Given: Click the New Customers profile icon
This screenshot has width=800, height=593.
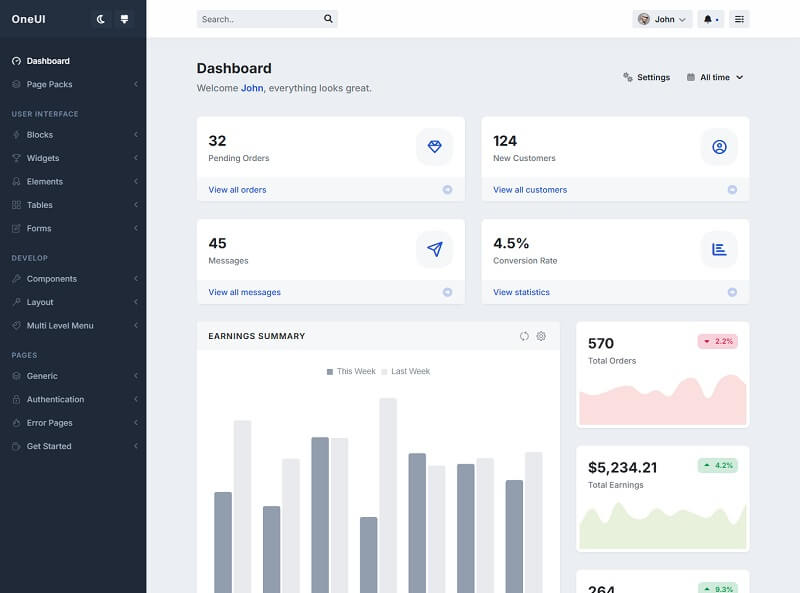Looking at the screenshot, I should tap(718, 147).
